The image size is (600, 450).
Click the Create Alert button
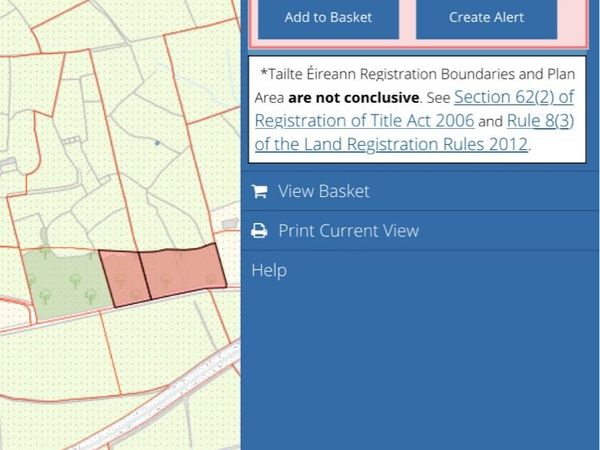(x=486, y=18)
